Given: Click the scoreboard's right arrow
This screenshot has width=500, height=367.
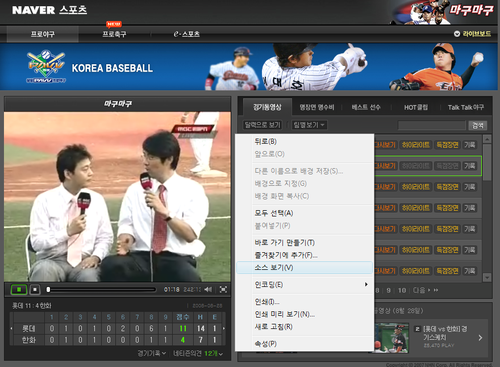Looking at the screenshot, I should [224, 329].
